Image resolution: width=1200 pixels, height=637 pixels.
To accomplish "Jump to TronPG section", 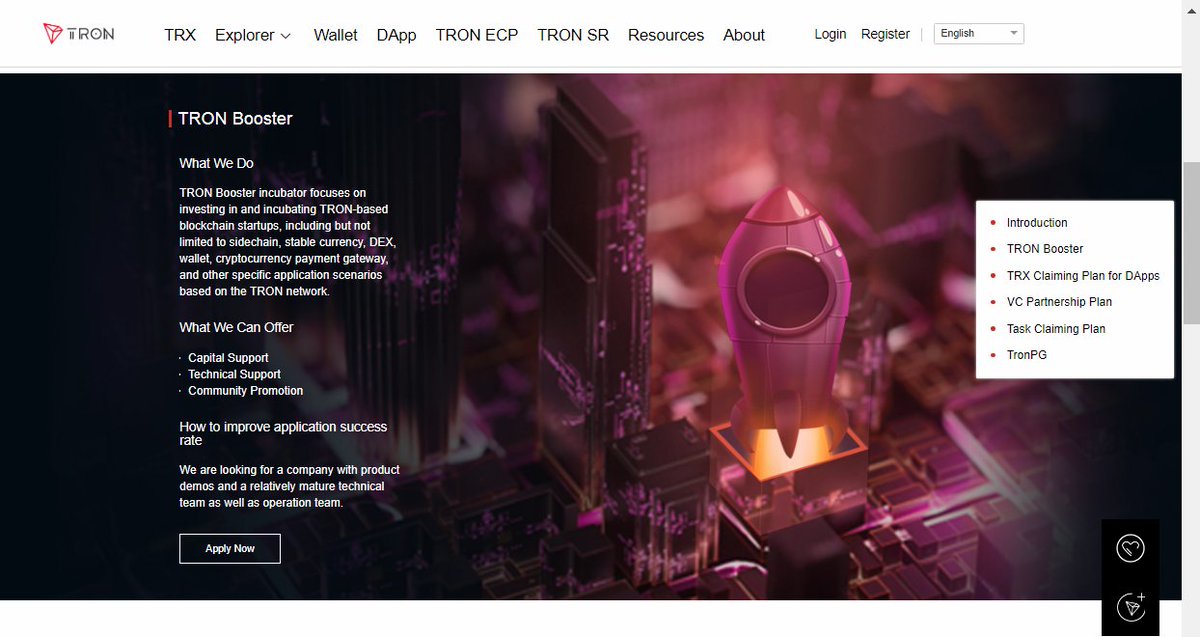I will click(1027, 355).
